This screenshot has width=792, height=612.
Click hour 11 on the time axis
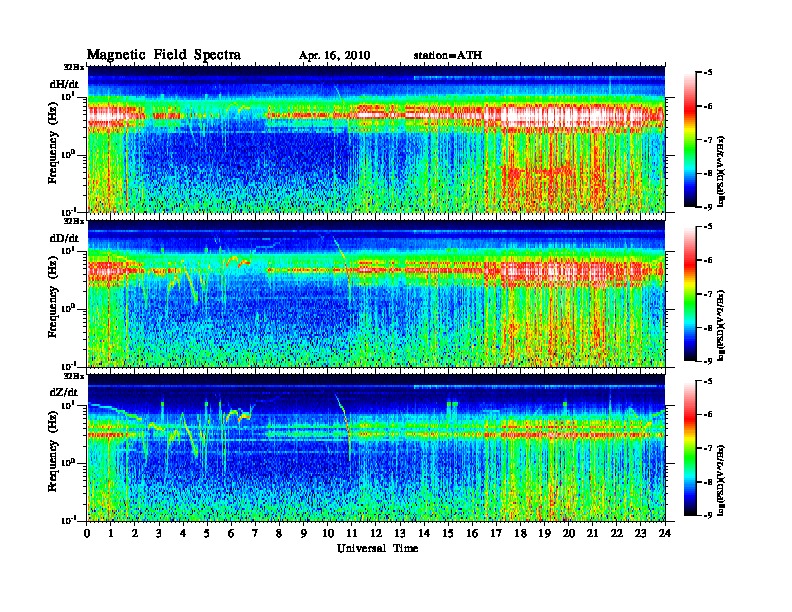[352, 534]
